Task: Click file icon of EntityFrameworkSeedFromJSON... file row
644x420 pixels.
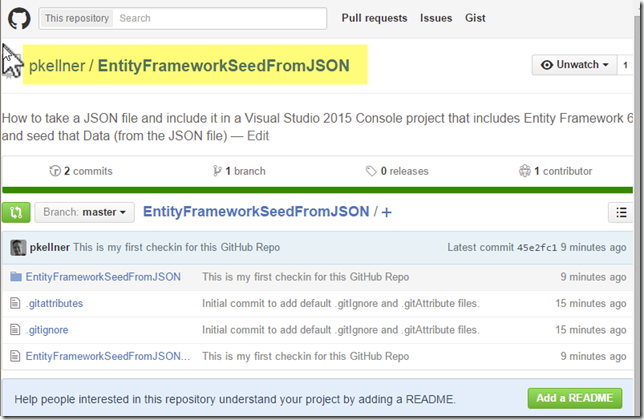Action: 15,356
